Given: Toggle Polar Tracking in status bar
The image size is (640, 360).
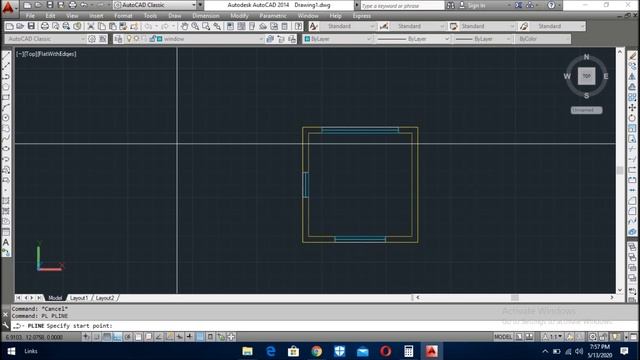Looking at the screenshot, I should 127,337.
